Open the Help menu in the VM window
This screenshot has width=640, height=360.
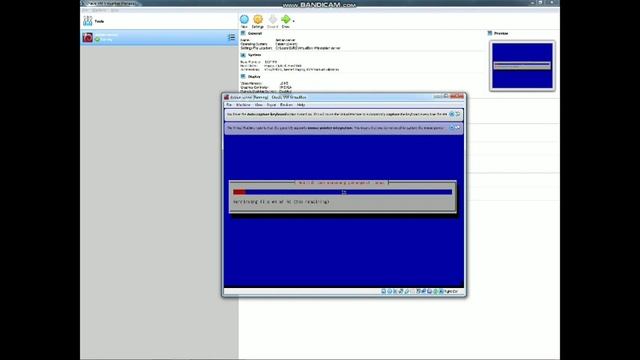[301, 105]
